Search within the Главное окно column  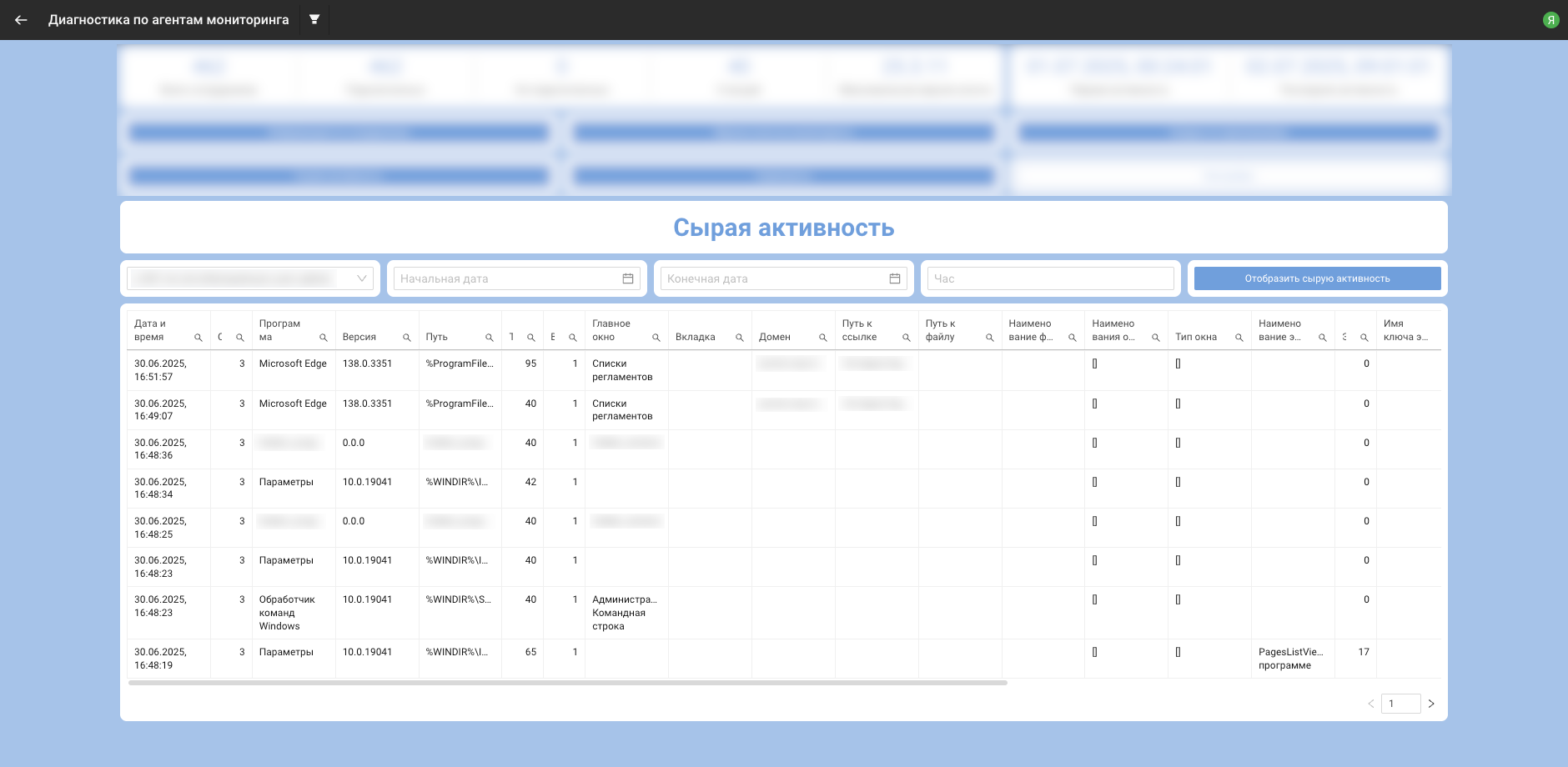point(656,338)
